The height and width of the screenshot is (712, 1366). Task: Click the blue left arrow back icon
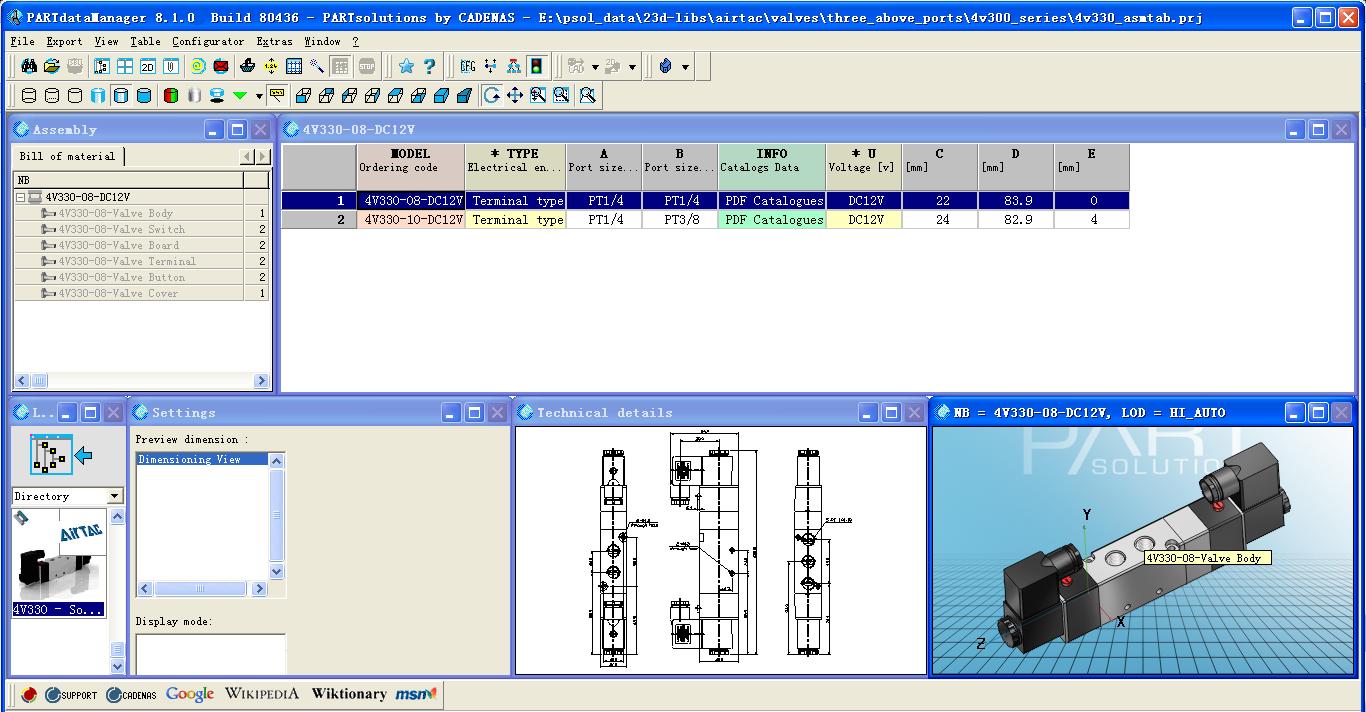[84, 455]
